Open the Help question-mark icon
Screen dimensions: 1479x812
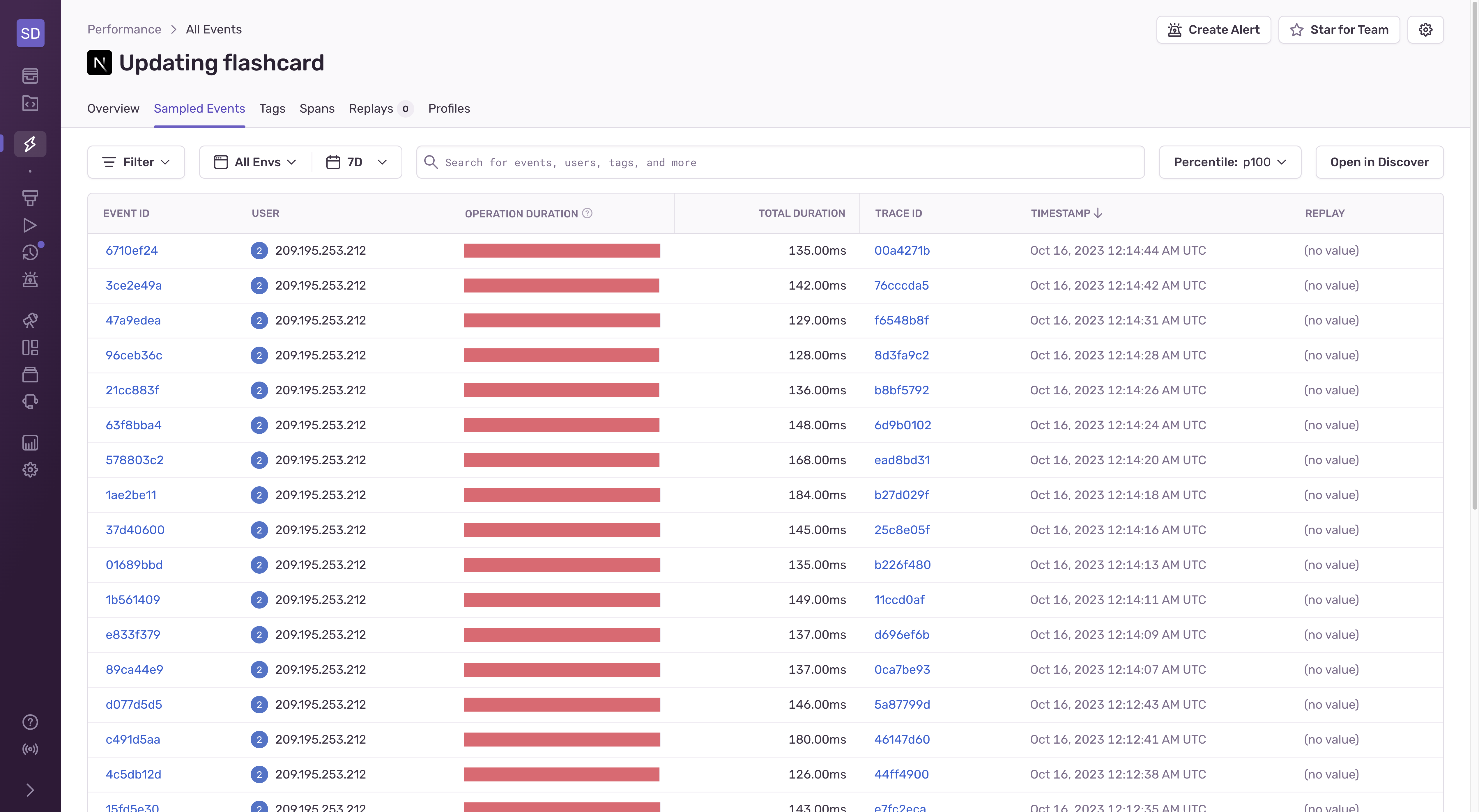30,722
